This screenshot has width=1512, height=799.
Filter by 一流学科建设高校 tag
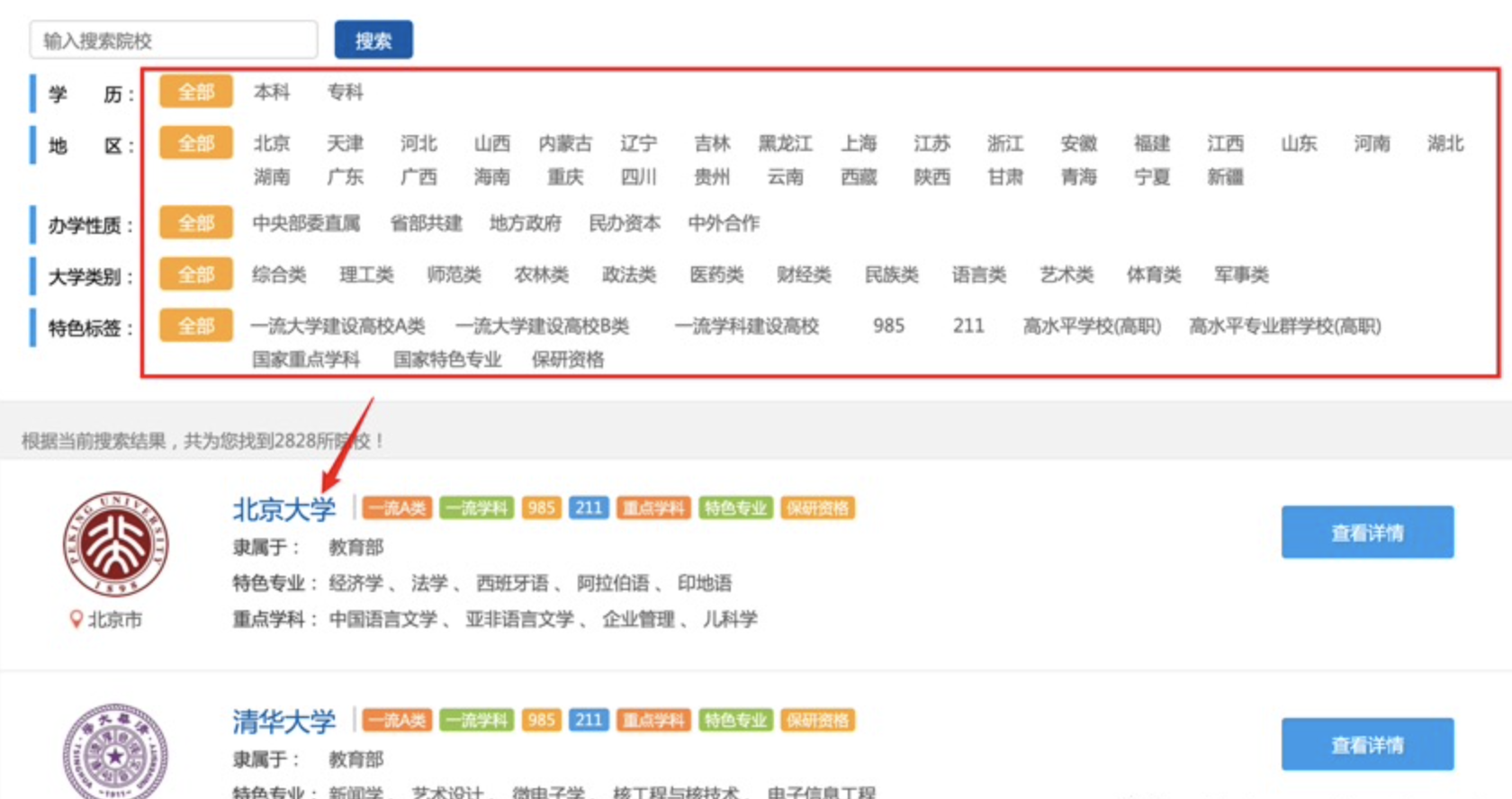(747, 326)
